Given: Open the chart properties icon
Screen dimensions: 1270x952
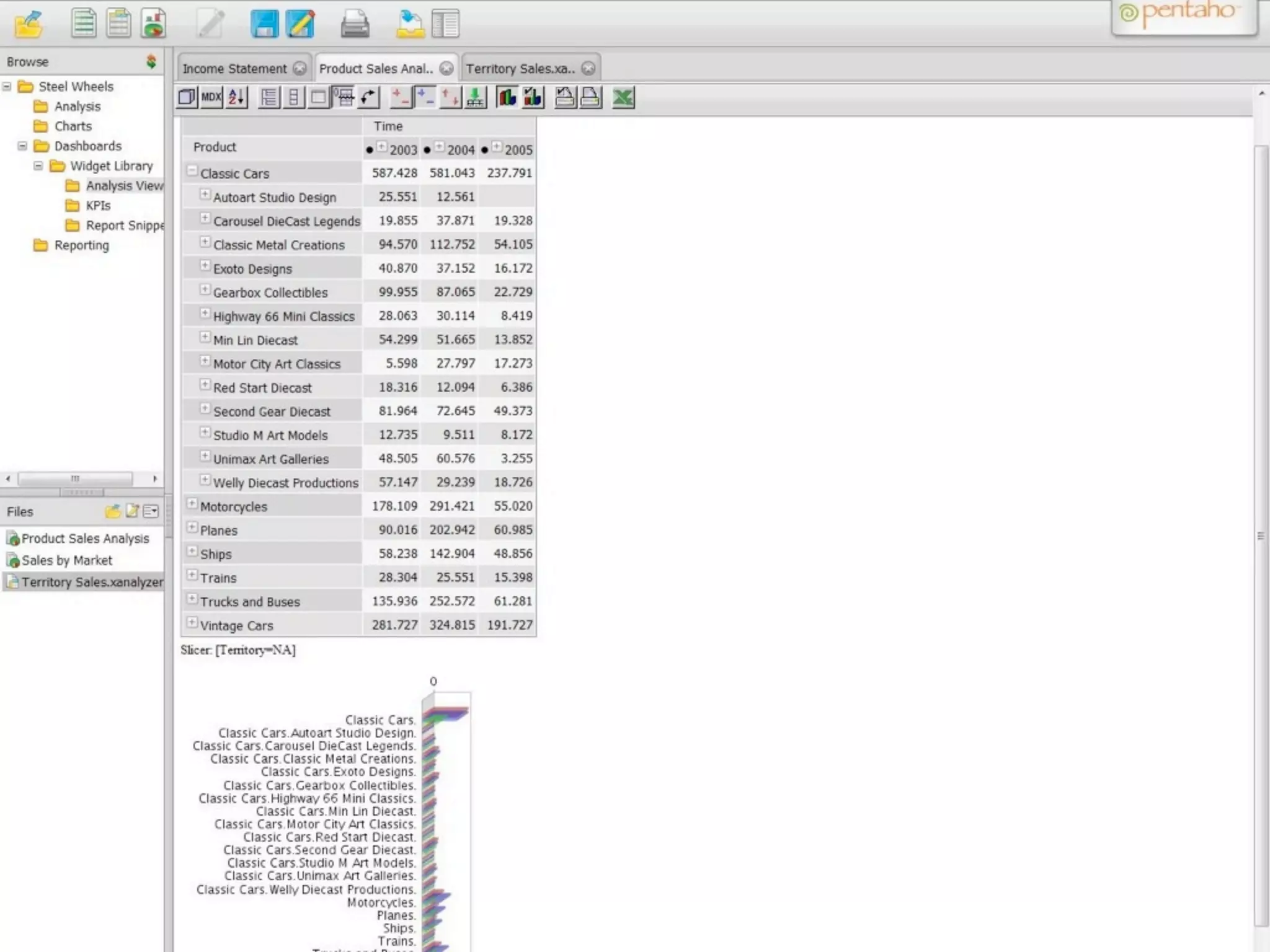Looking at the screenshot, I should [533, 97].
